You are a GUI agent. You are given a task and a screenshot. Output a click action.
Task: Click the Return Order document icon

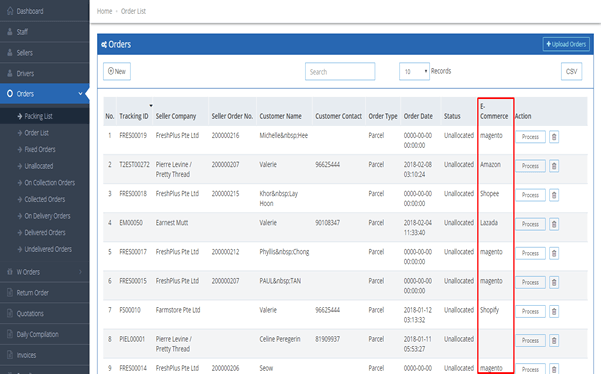(x=10, y=293)
